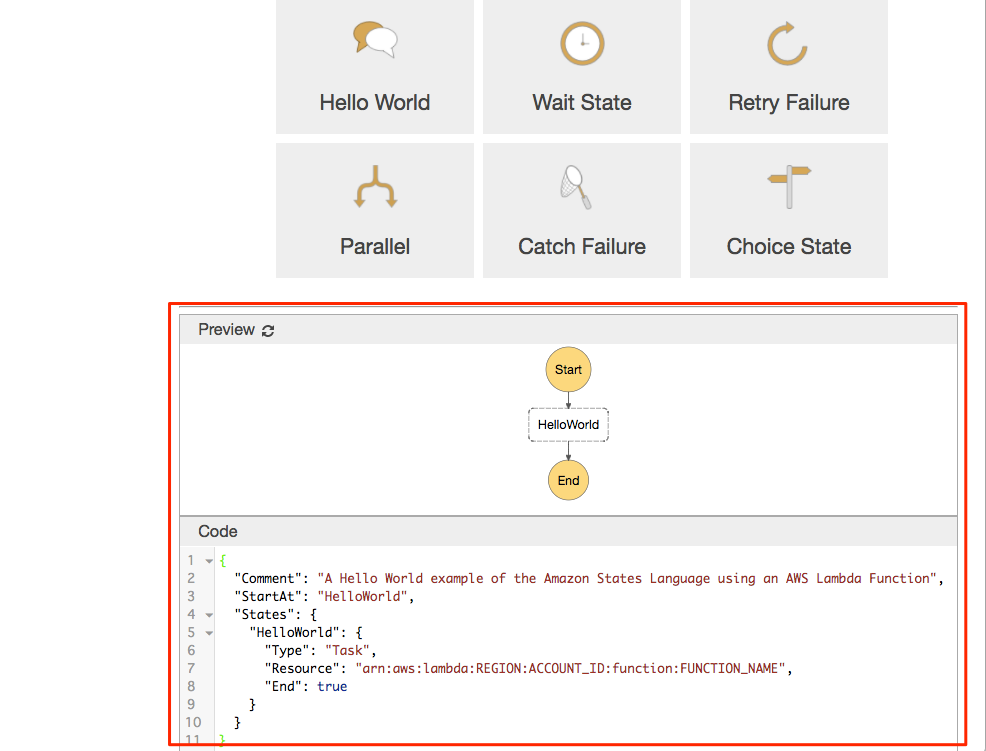986x751 pixels.
Task: Collapse the States object on line 4
Action: [x=205, y=614]
